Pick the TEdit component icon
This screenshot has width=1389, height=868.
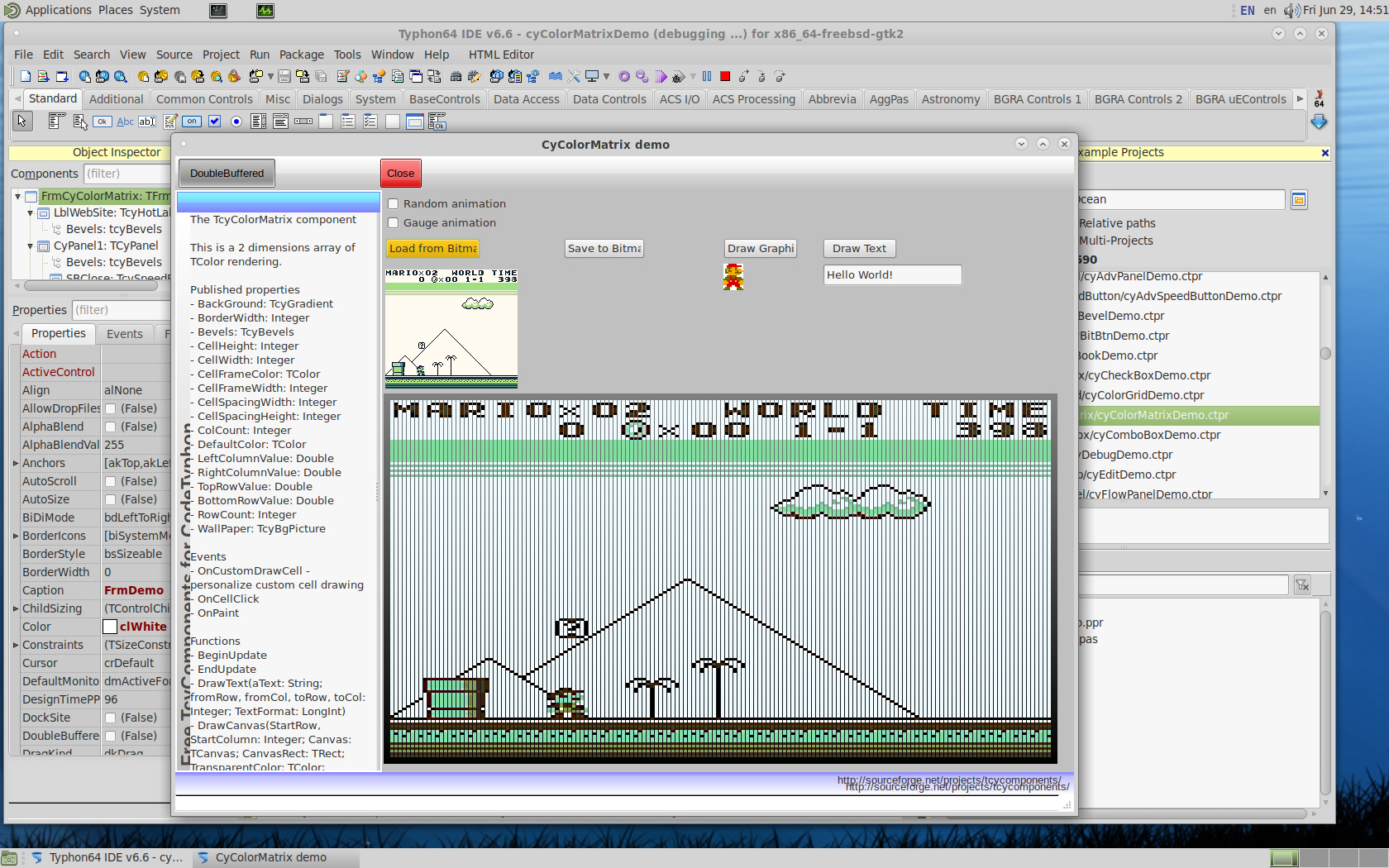147,122
